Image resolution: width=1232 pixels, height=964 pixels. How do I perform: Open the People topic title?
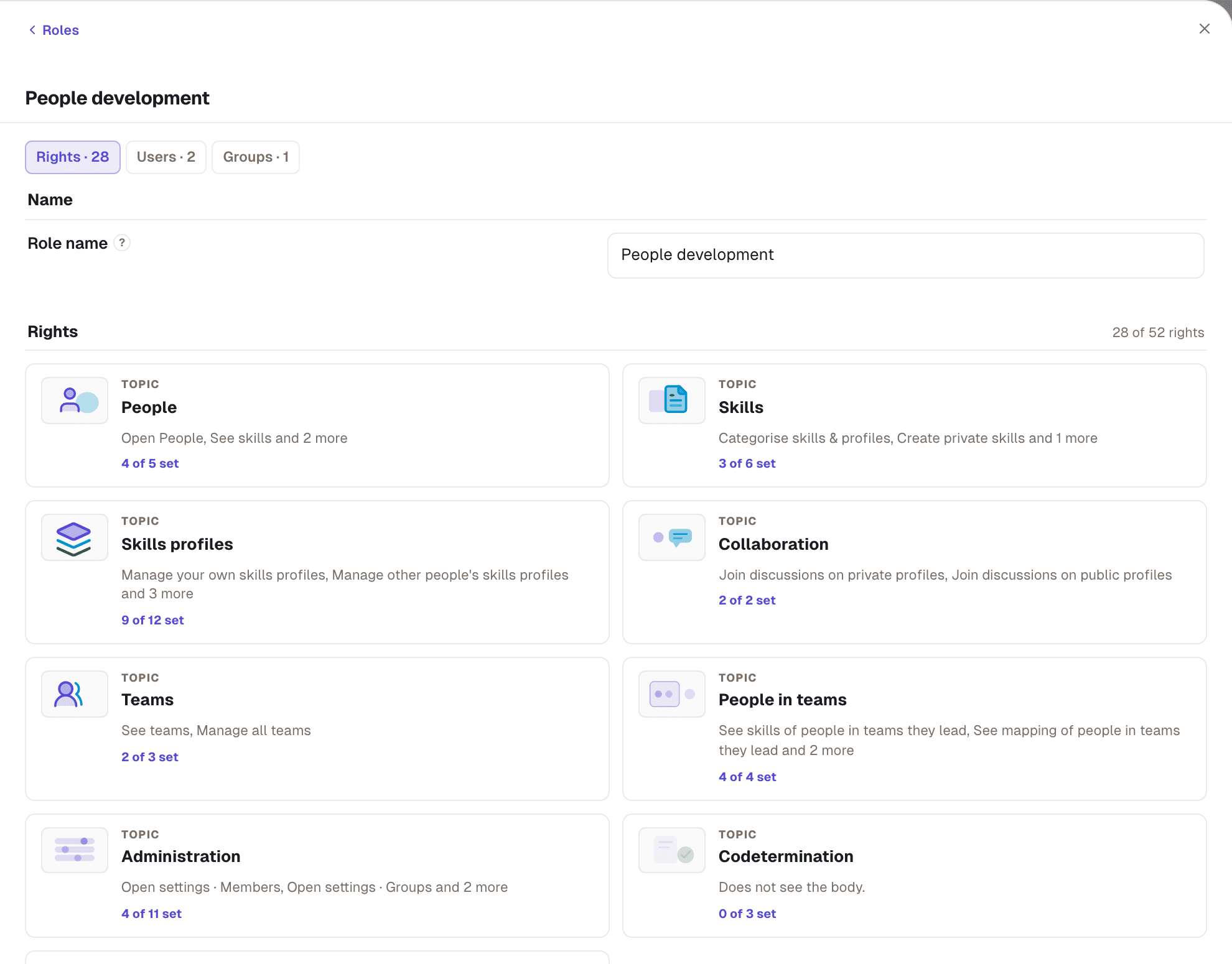coord(149,407)
